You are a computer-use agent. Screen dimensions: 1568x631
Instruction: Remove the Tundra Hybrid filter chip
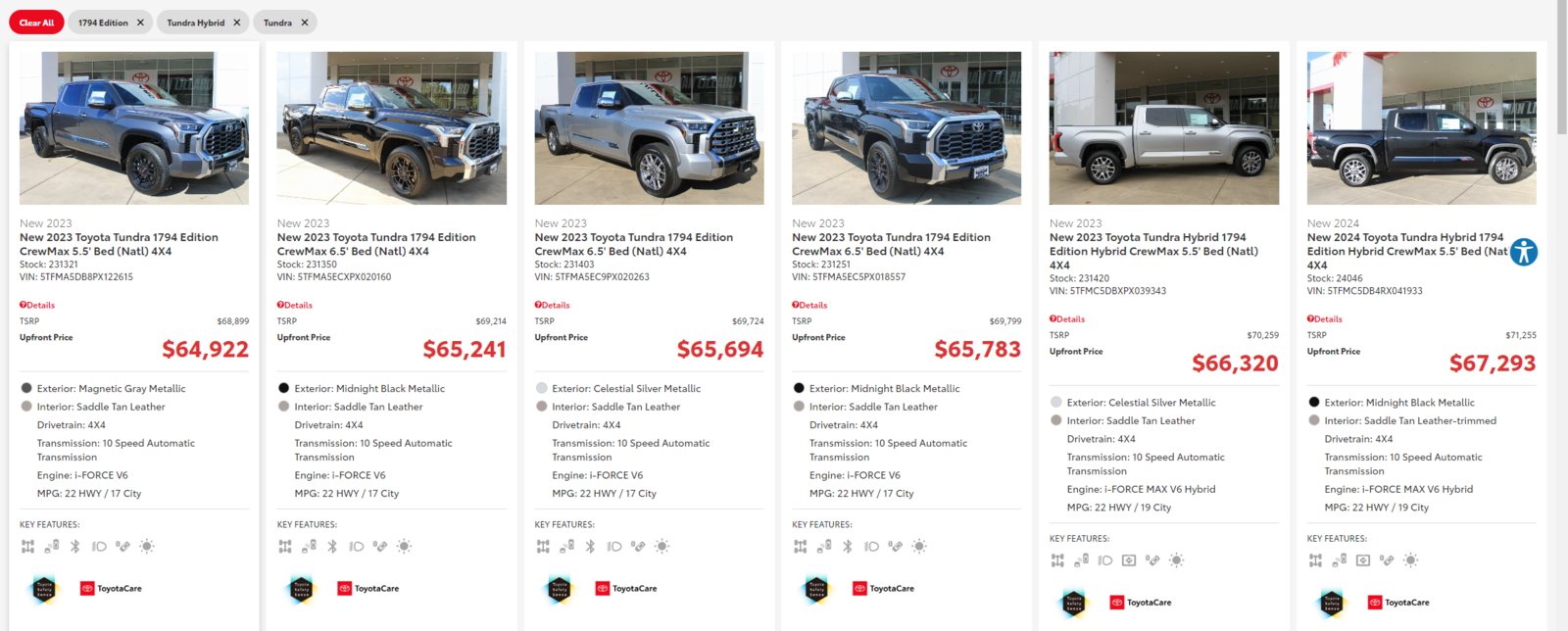pyautogui.click(x=236, y=23)
